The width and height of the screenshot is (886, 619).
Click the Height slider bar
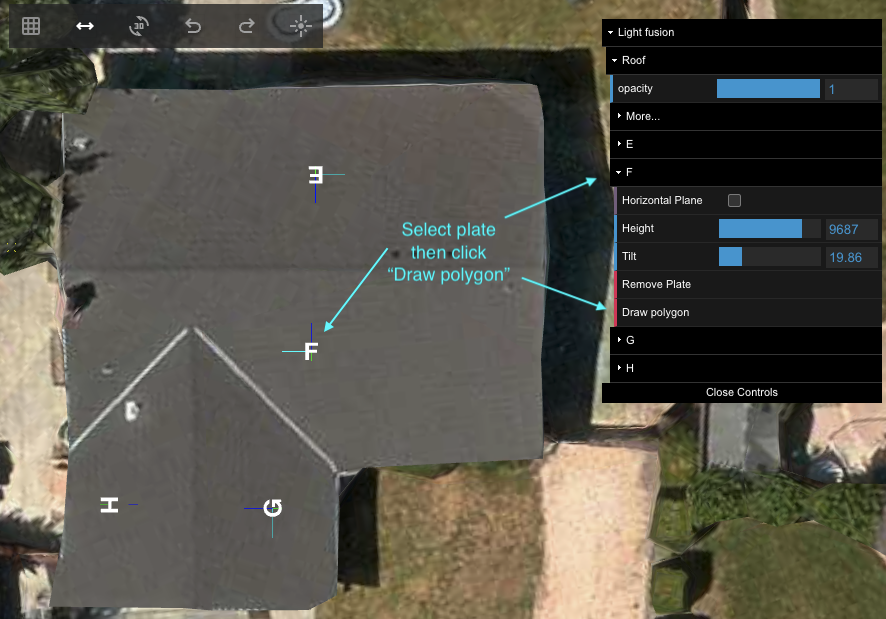tap(769, 229)
